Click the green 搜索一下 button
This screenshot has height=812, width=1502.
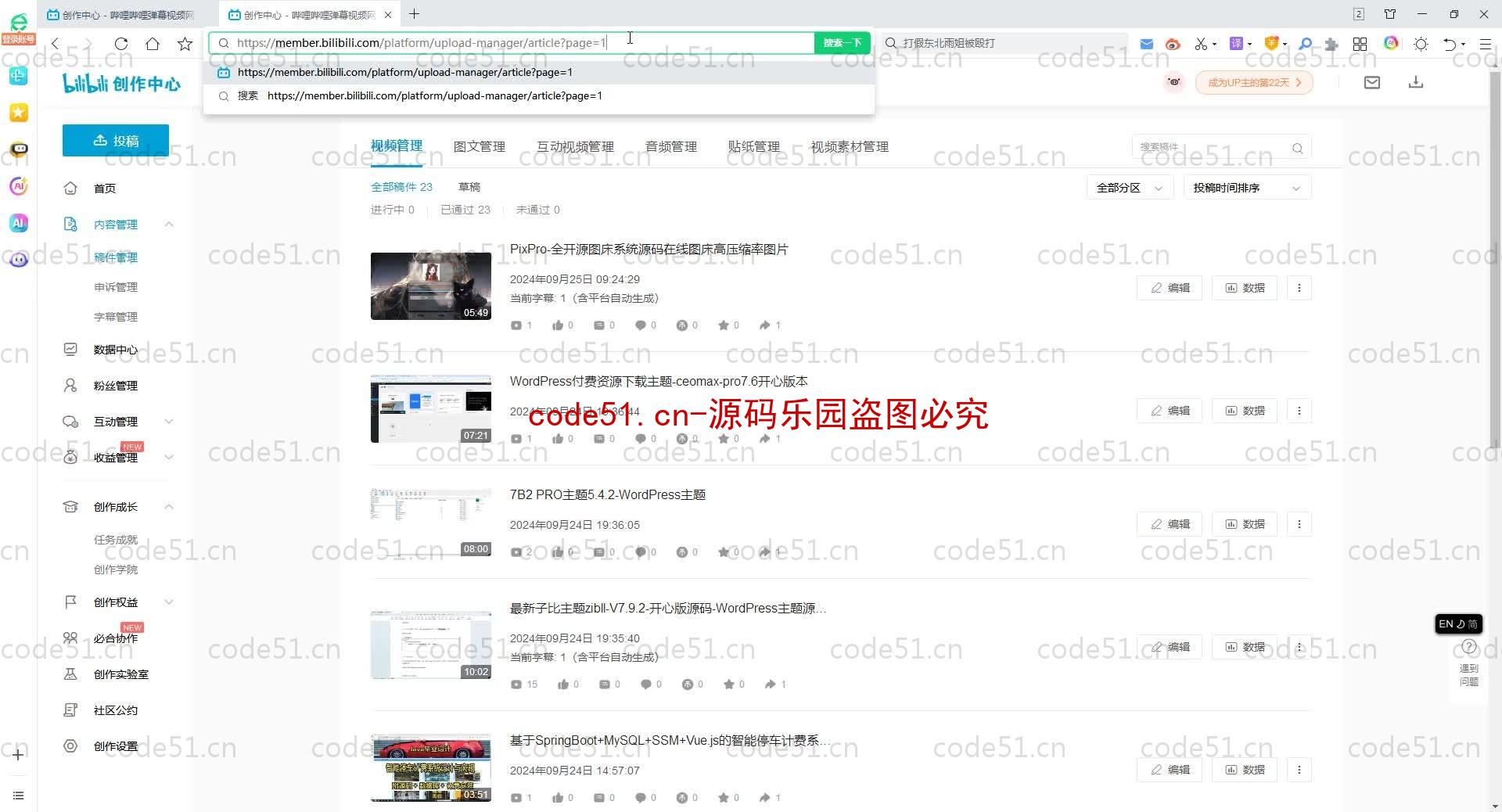pyautogui.click(x=843, y=43)
